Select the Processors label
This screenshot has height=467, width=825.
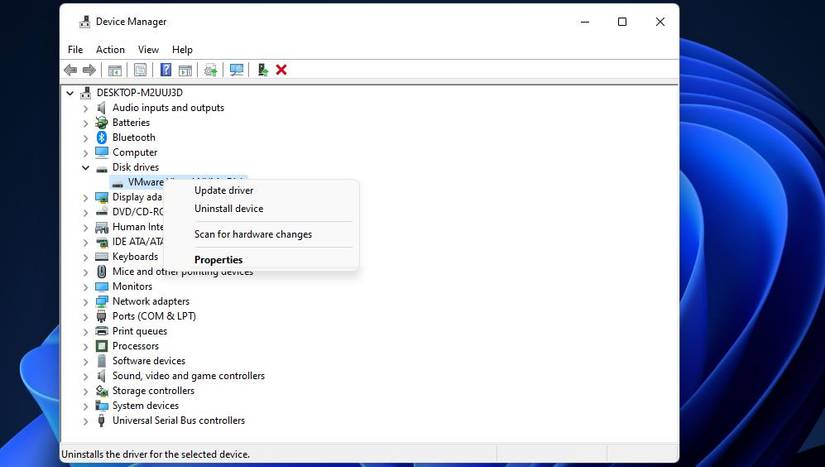coord(135,346)
